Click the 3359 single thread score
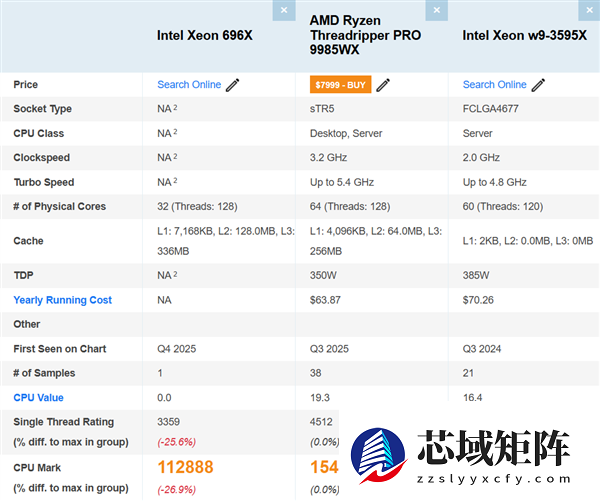This screenshot has height=501, width=600. click(x=168, y=422)
